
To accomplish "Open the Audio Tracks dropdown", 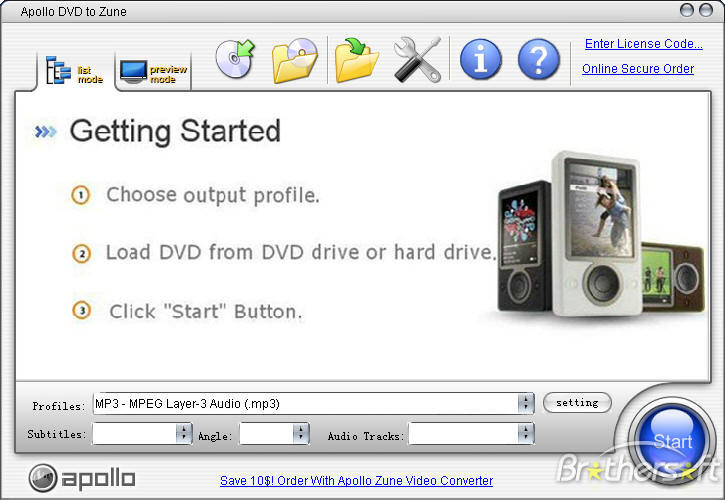I will (526, 433).
